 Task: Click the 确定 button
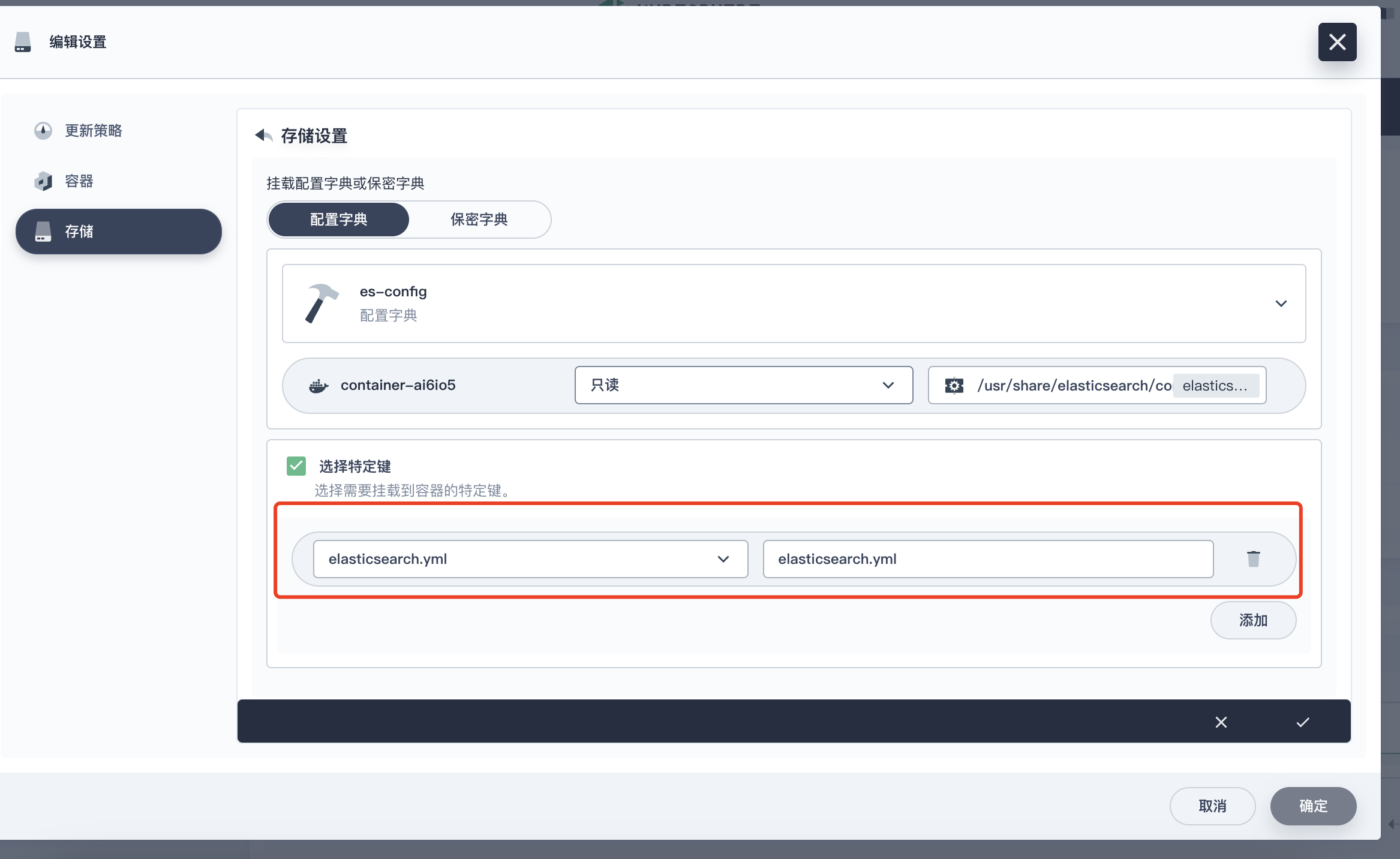[x=1313, y=806]
